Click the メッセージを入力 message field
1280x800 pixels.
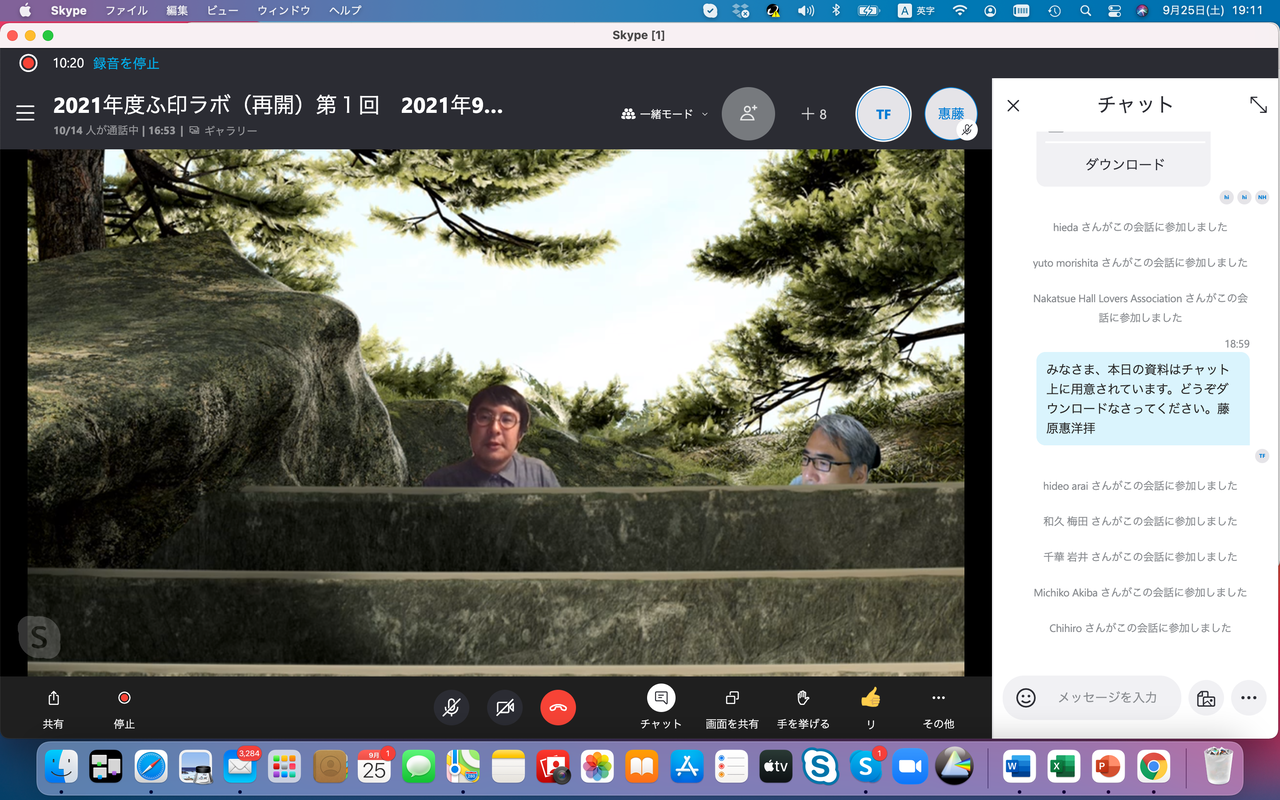coord(1108,698)
